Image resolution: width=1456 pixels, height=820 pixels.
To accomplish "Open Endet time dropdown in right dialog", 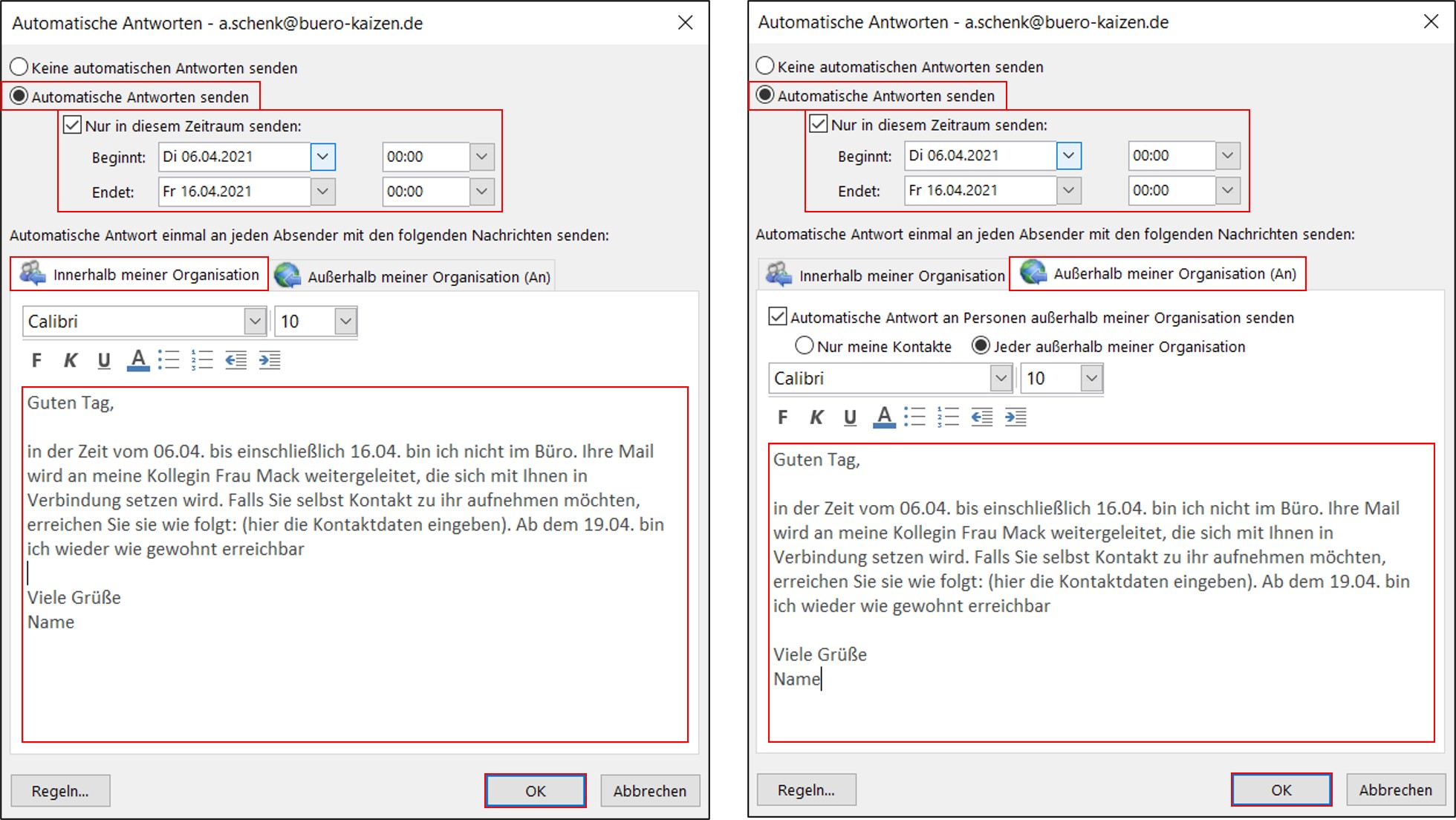I will 1227,190.
